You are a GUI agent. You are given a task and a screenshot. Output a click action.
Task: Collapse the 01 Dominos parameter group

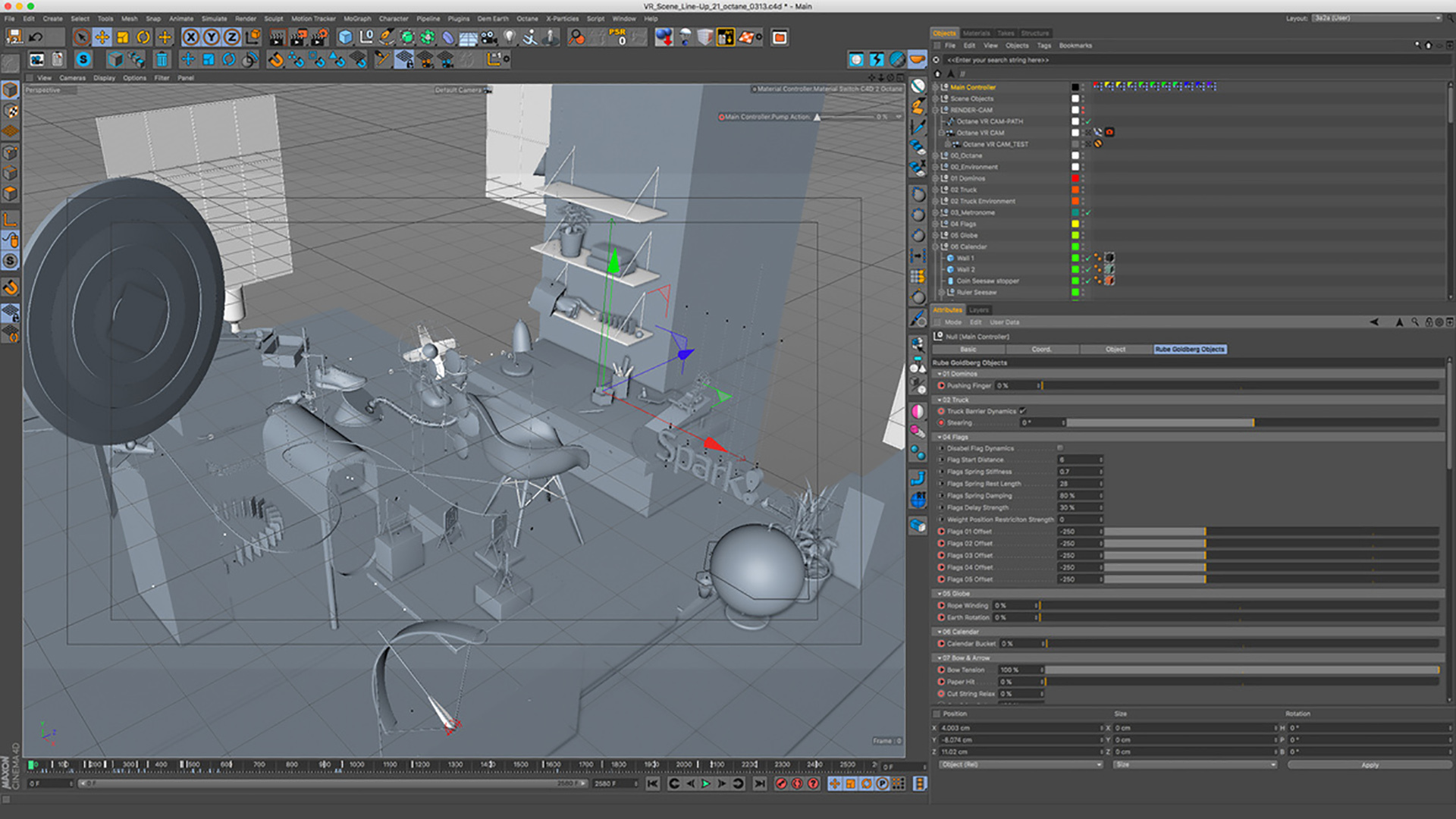(940, 374)
